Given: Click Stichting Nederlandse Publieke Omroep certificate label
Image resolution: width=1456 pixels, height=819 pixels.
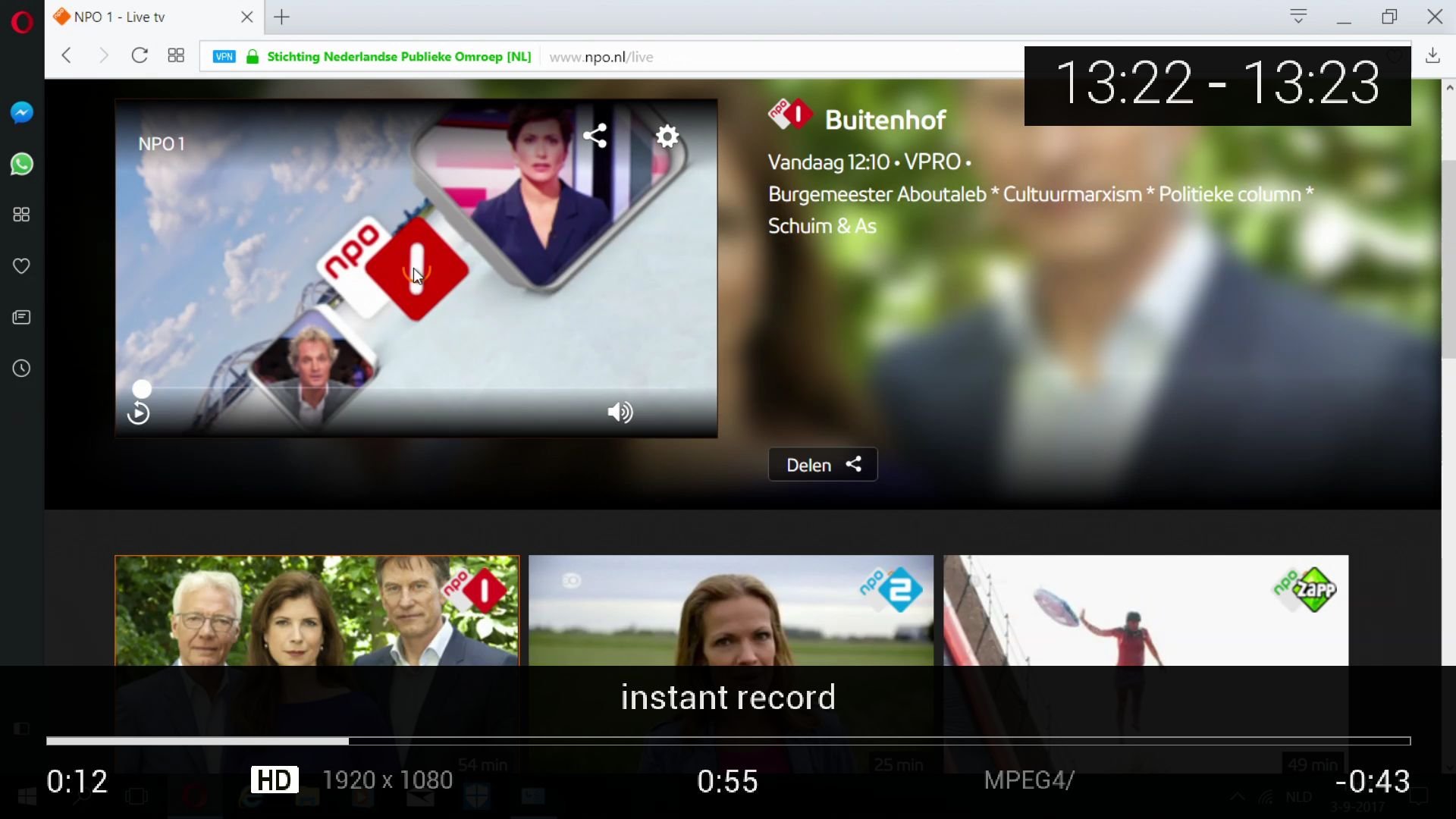Looking at the screenshot, I should click(x=399, y=57).
